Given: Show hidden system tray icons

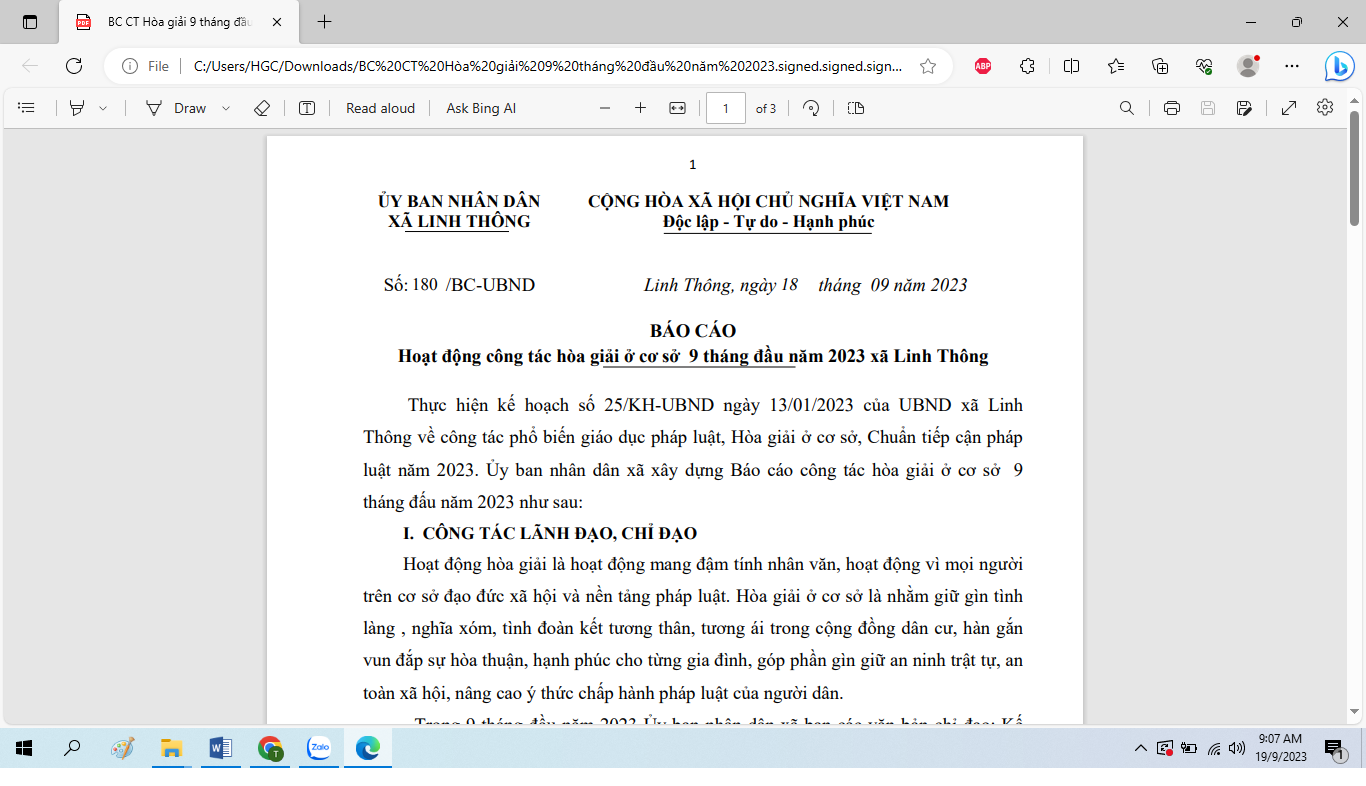Looking at the screenshot, I should (1140, 748).
